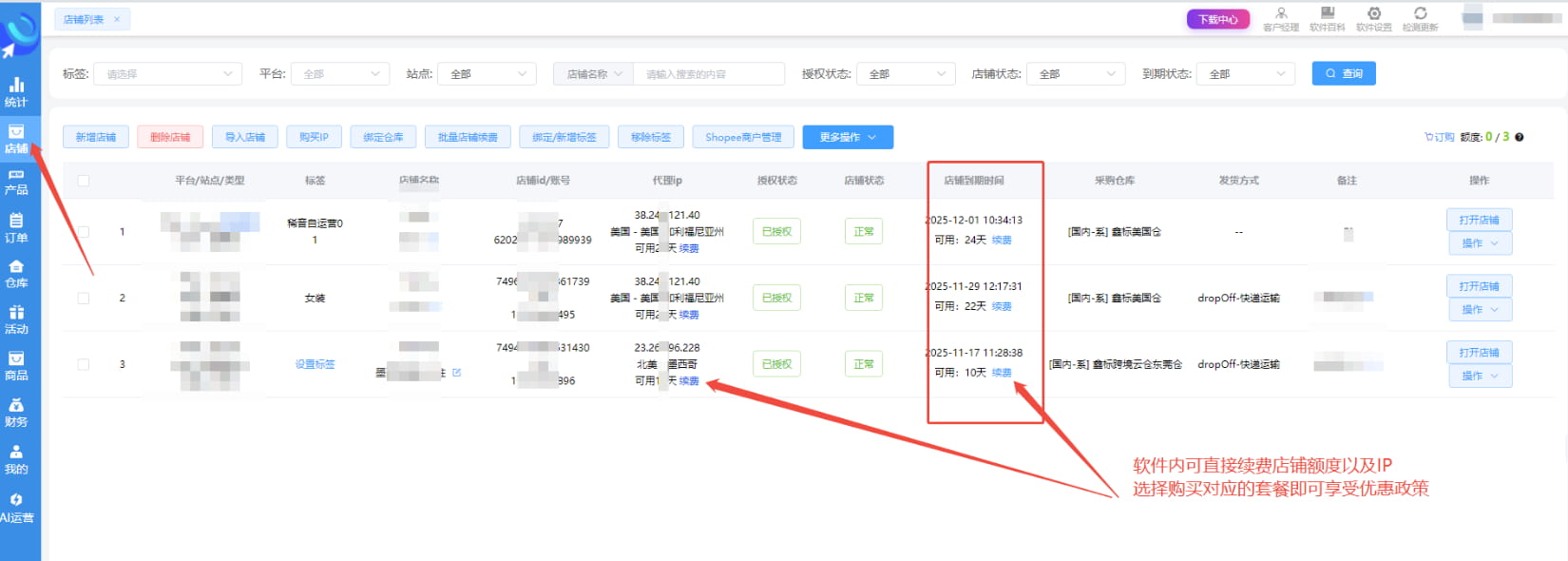Click store 续费 link next to 可用: 10天

pyautogui.click(x=1002, y=373)
